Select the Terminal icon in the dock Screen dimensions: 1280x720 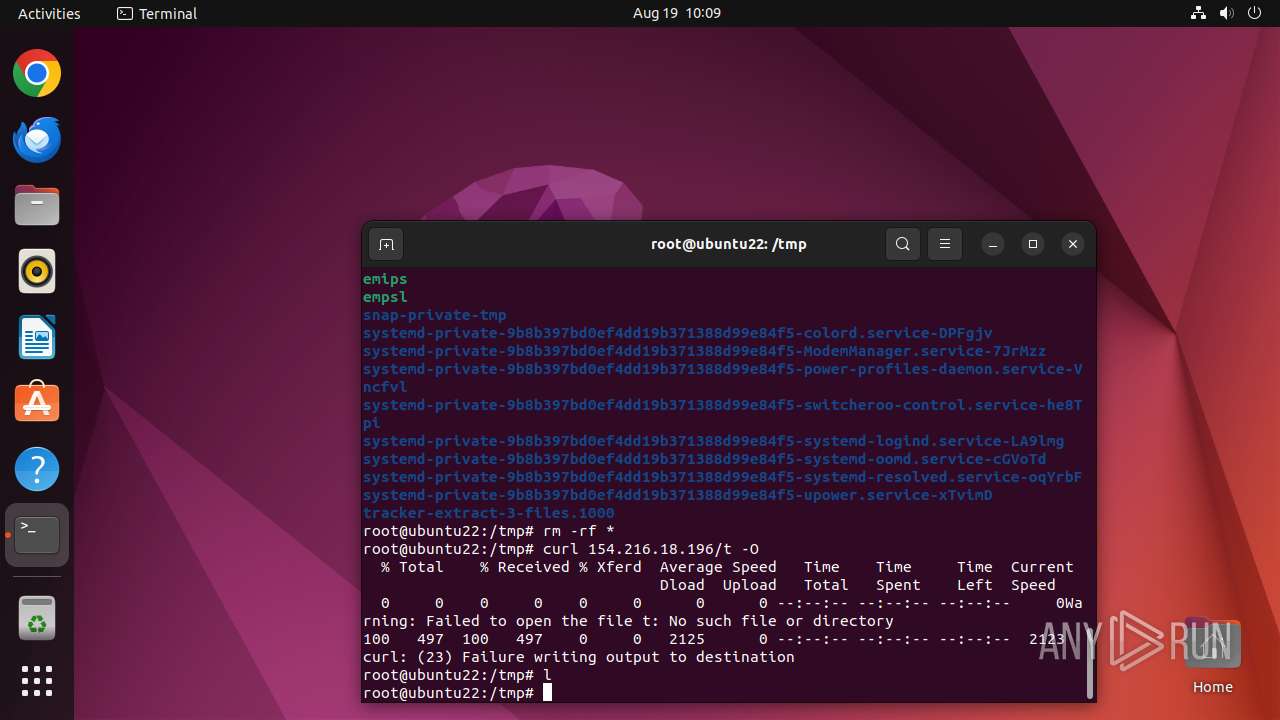[x=37, y=535]
